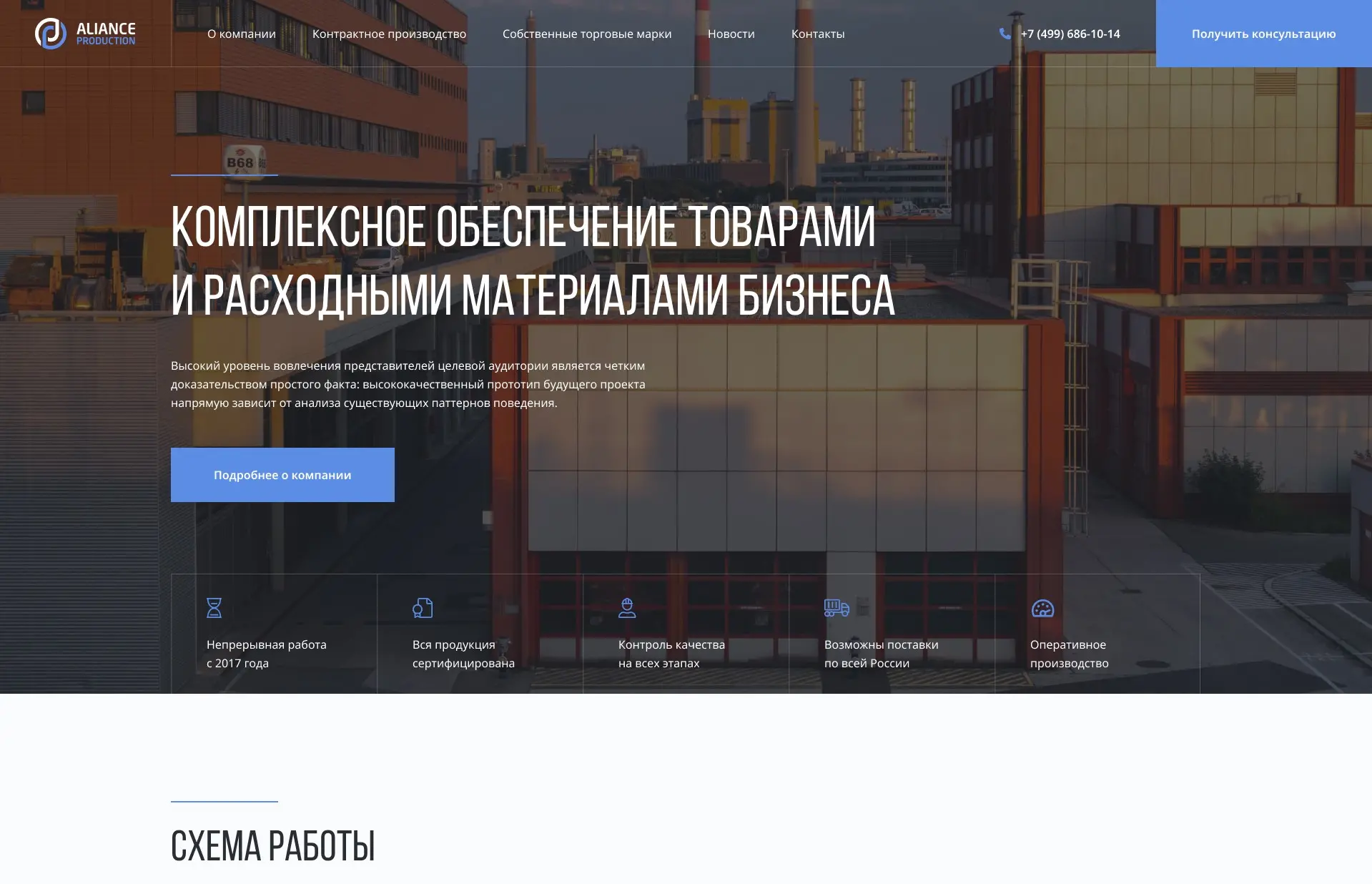Screen dimensions: 1372x884
Task: Select the "Непрерывная работа с 2017 года" text
Action: (266, 654)
